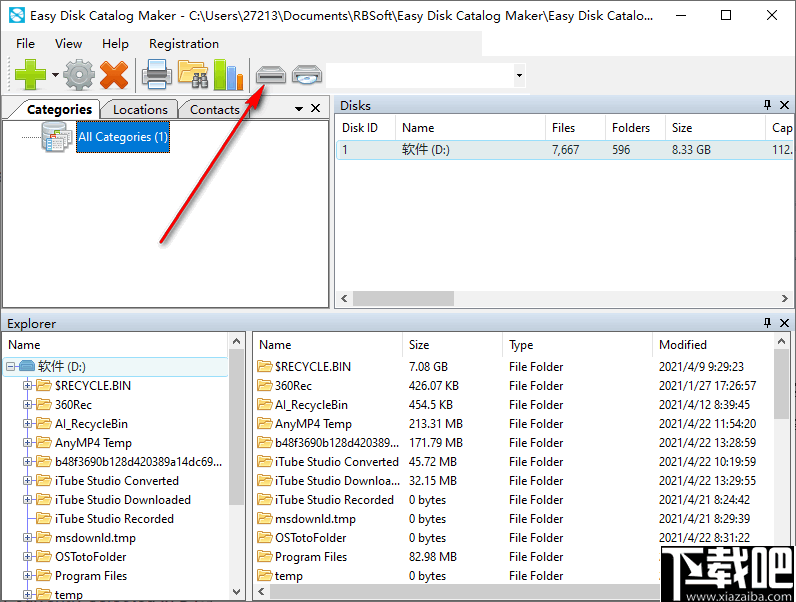796x602 pixels.
Task: Collapse the 软件 (D:) tree node
Action: [11, 366]
